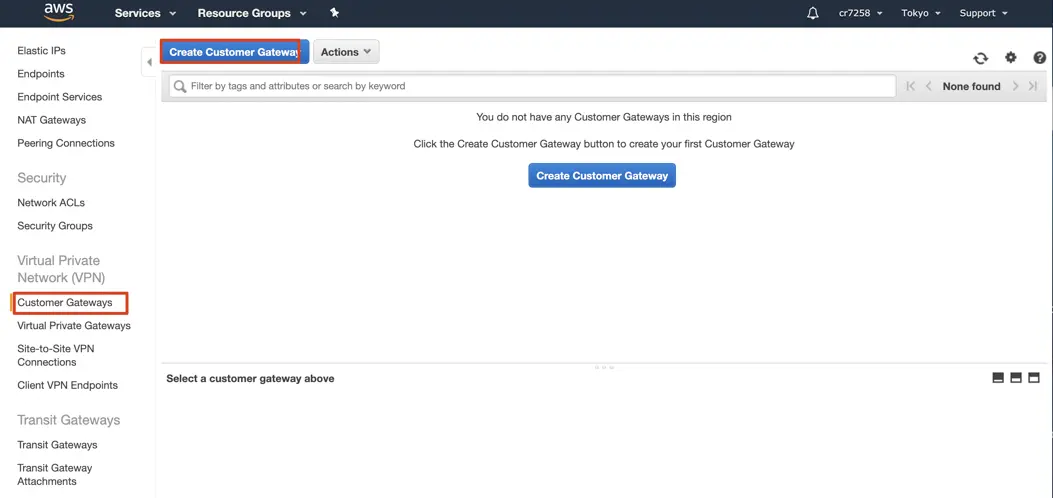Screen dimensions: 1053x498
Task: Open Site-to-Site VPN Connections
Action: (x=56, y=355)
